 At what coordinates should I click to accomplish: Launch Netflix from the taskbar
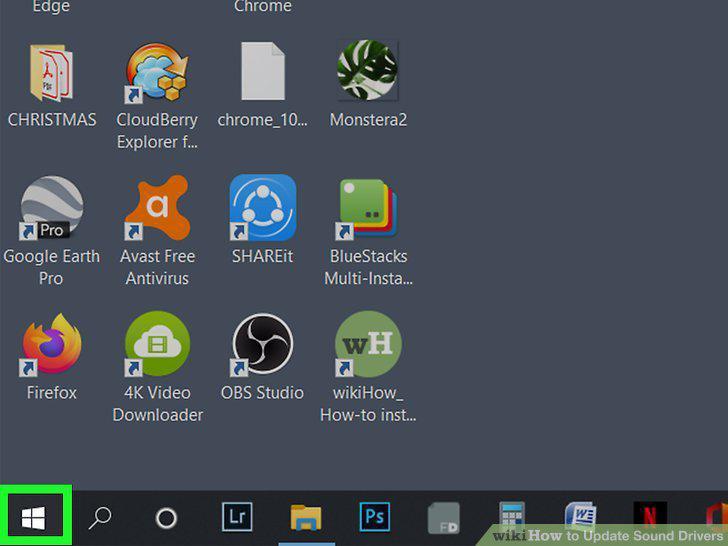coord(650,516)
